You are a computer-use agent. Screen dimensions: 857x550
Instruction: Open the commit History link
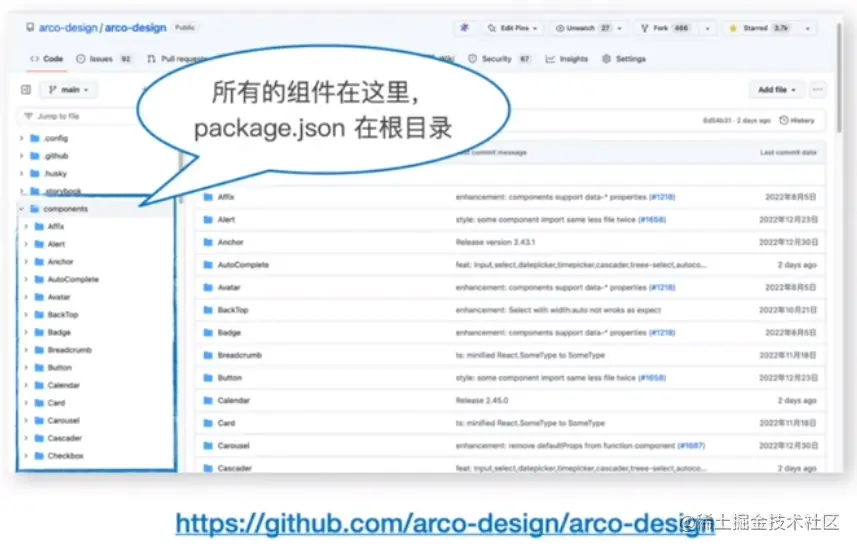point(796,120)
